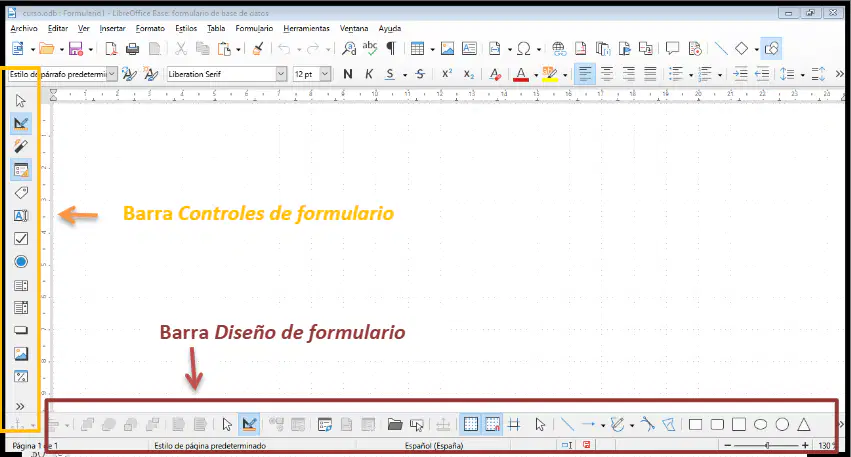Screen dimensions: 851x457
Task: Open dropdown arrow next to New document icon
Action: click(x=33, y=49)
